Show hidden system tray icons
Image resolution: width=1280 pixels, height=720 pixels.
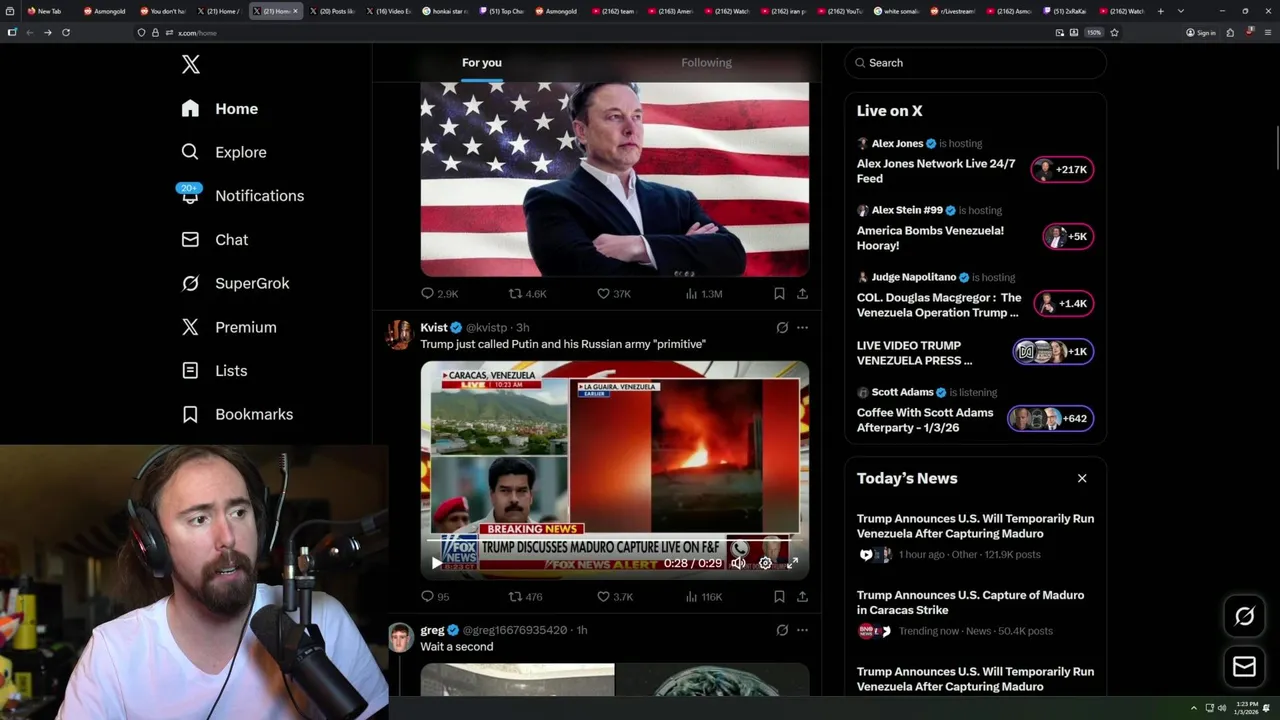[1193, 708]
